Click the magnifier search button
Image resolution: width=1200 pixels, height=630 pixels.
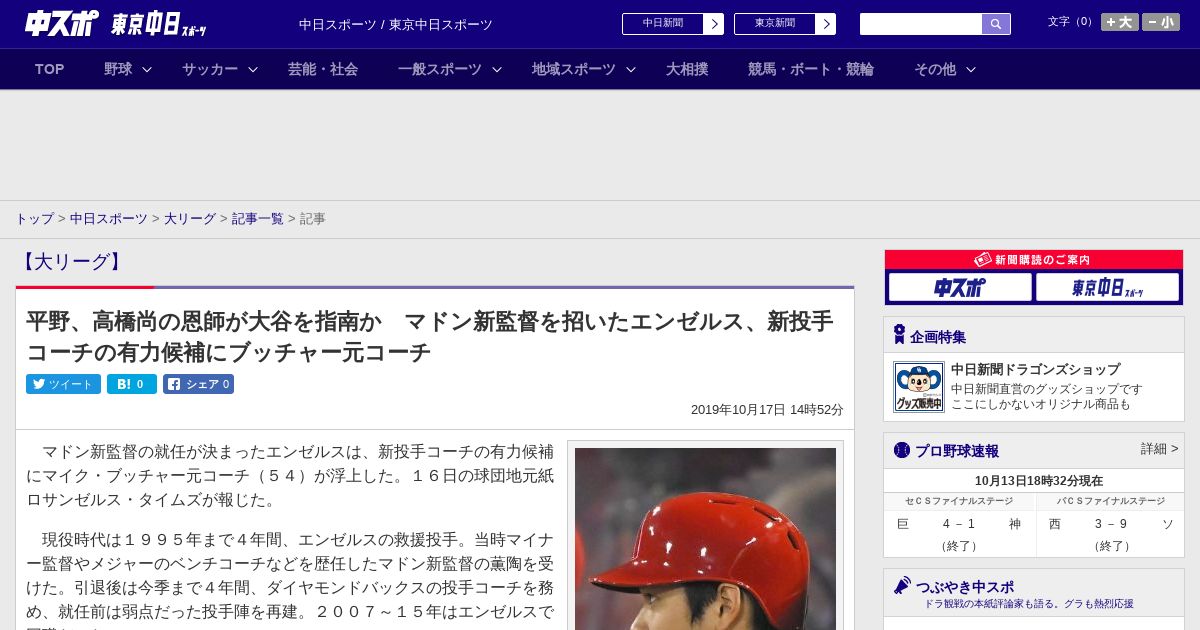pos(996,24)
